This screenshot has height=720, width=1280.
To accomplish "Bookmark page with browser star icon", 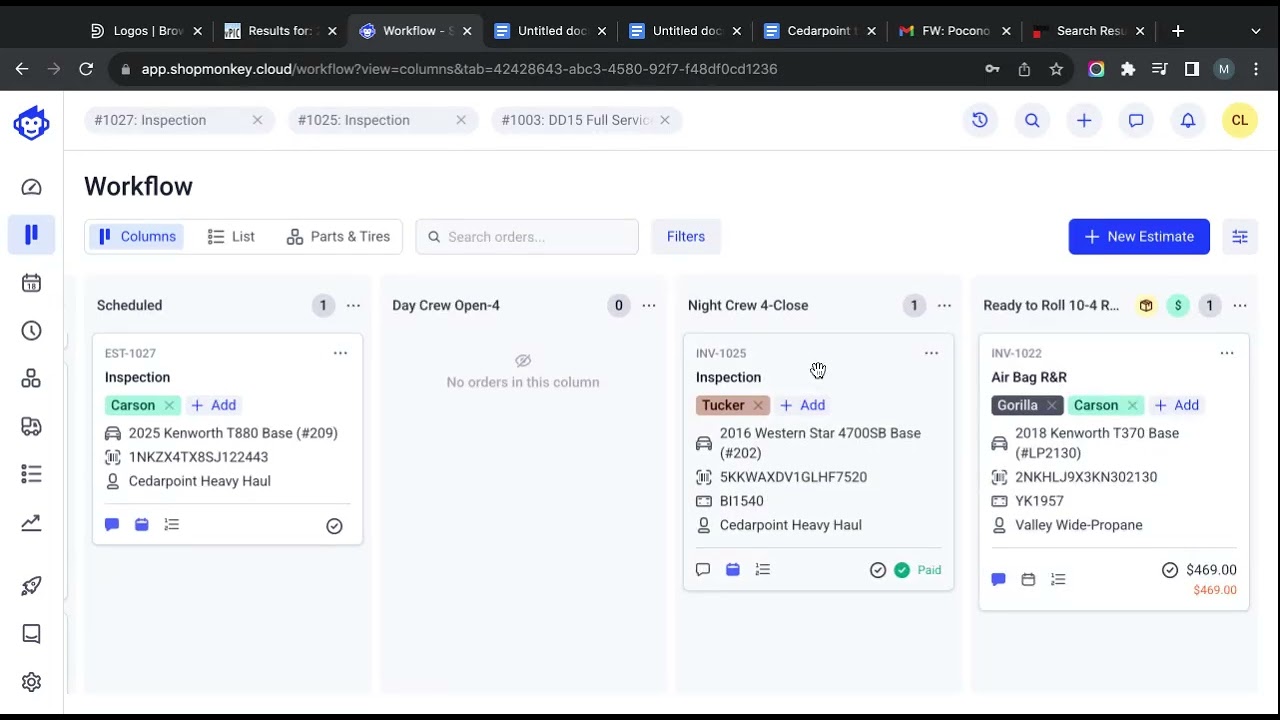I will (x=1056, y=69).
